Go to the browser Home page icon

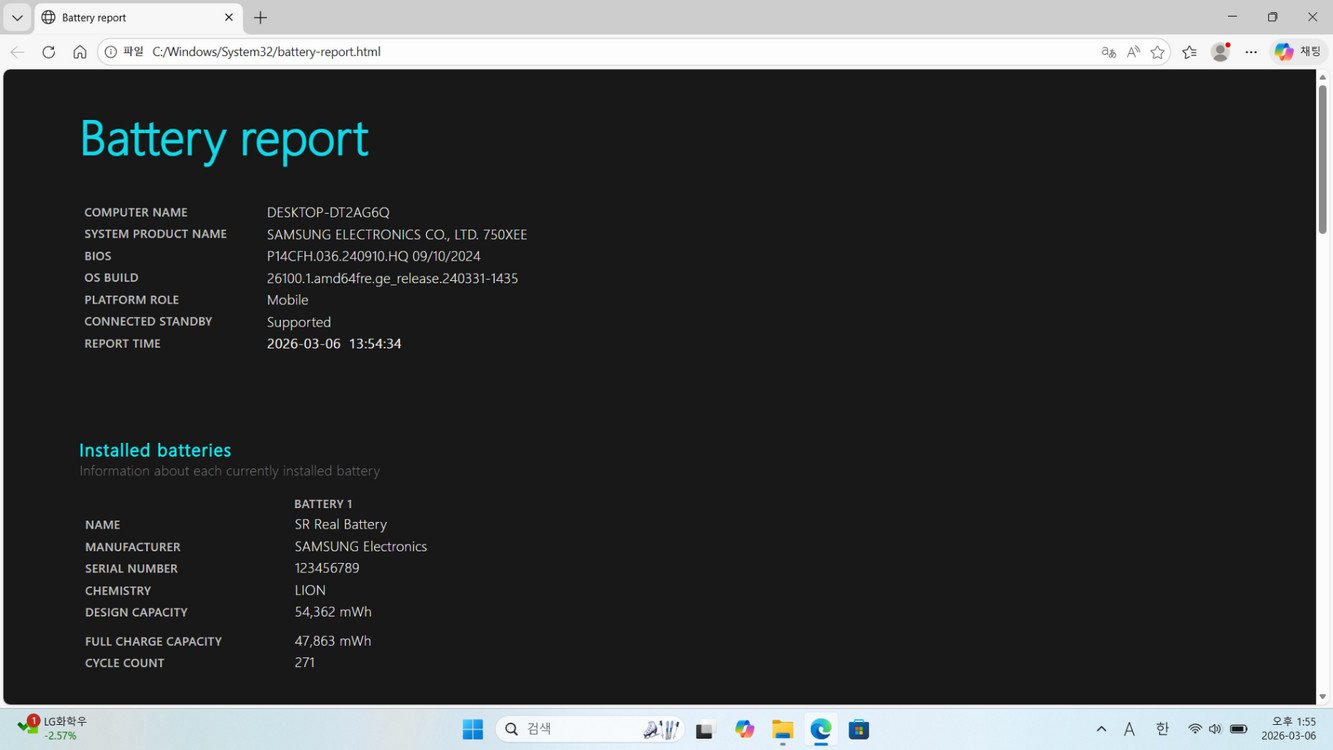tap(80, 52)
